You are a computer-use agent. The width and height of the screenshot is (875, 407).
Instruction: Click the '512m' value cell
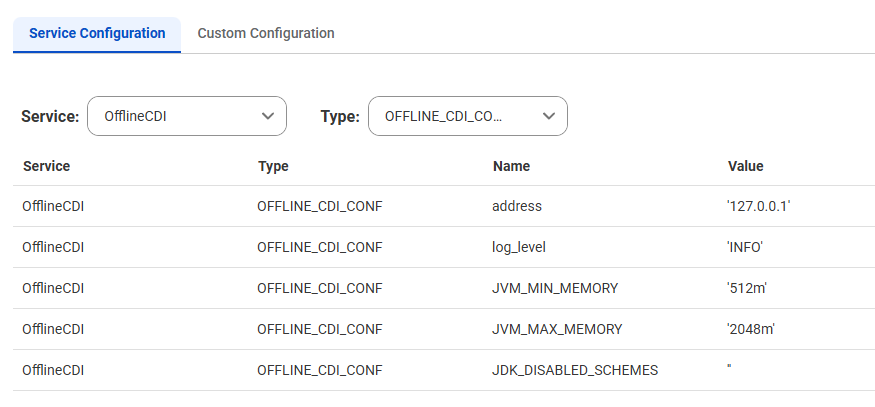[x=747, y=288]
